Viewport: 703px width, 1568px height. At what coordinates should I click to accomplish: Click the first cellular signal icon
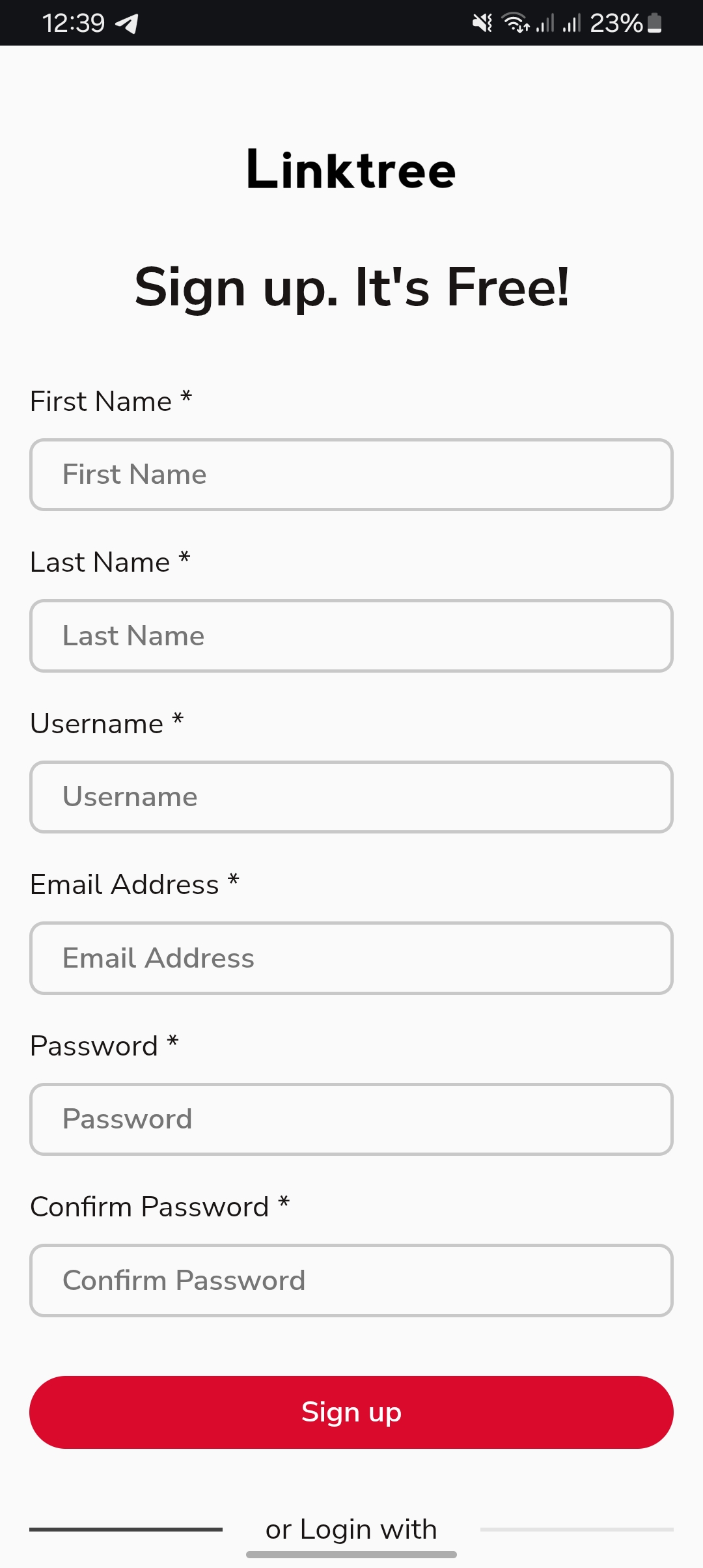(547, 23)
